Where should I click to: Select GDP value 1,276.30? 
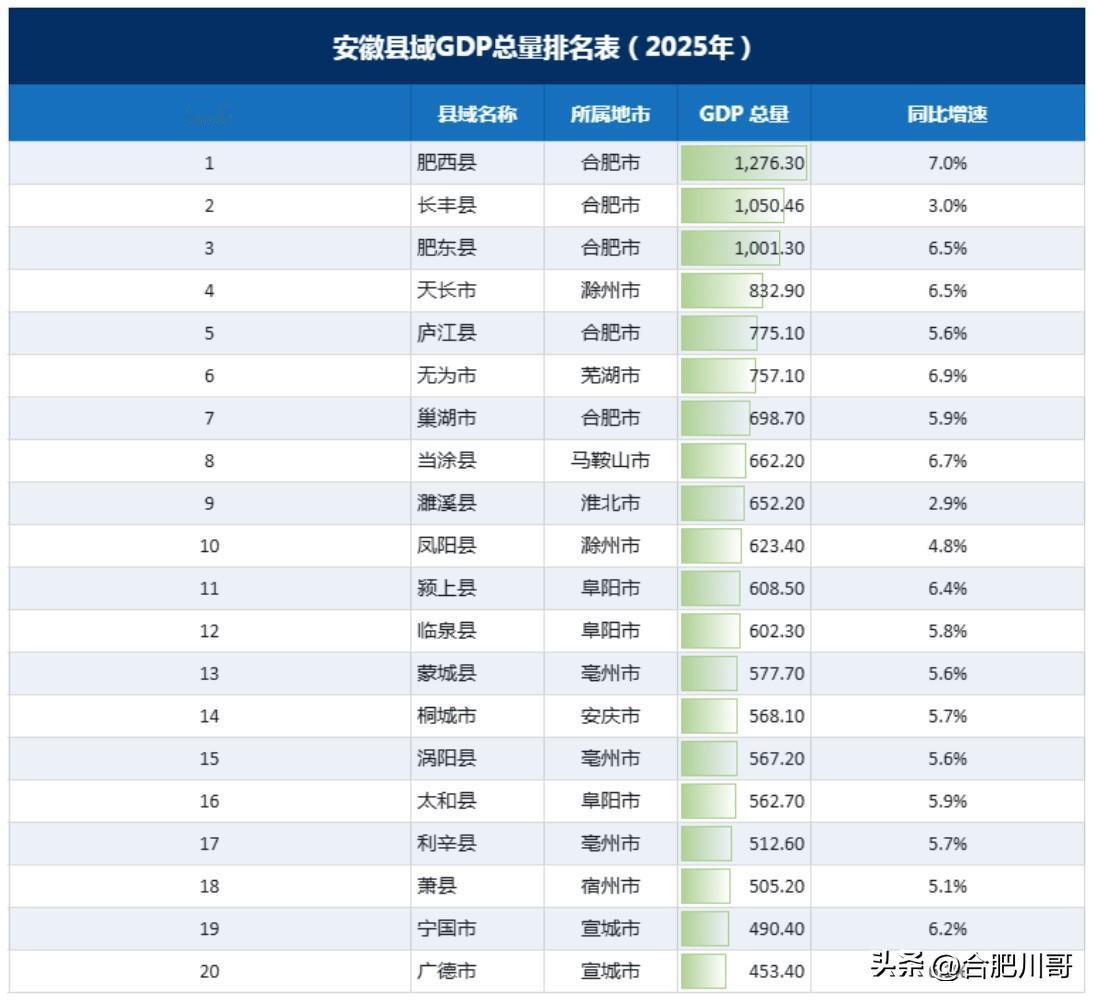click(x=769, y=163)
